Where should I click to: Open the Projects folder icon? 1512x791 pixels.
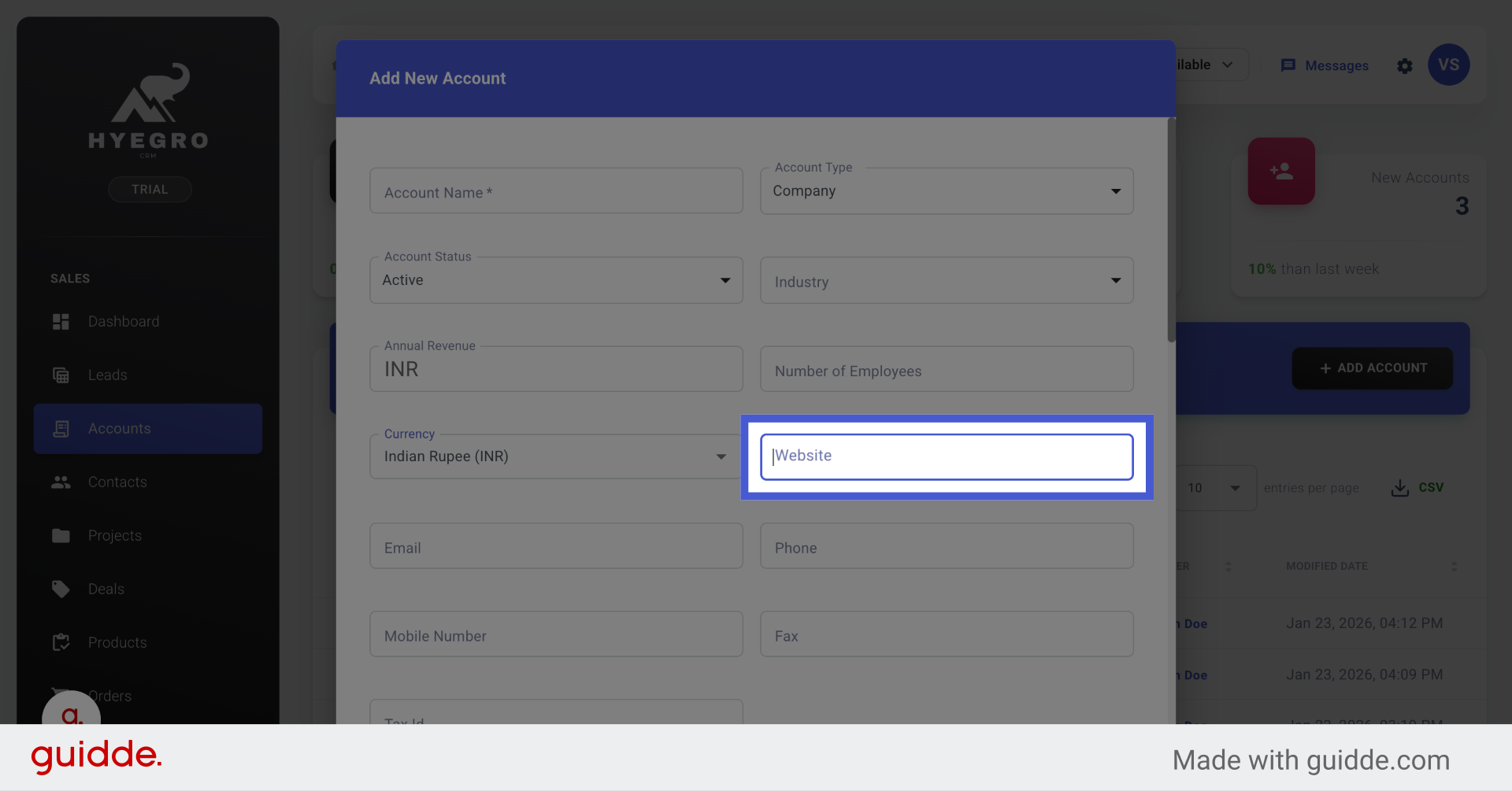[x=61, y=535]
